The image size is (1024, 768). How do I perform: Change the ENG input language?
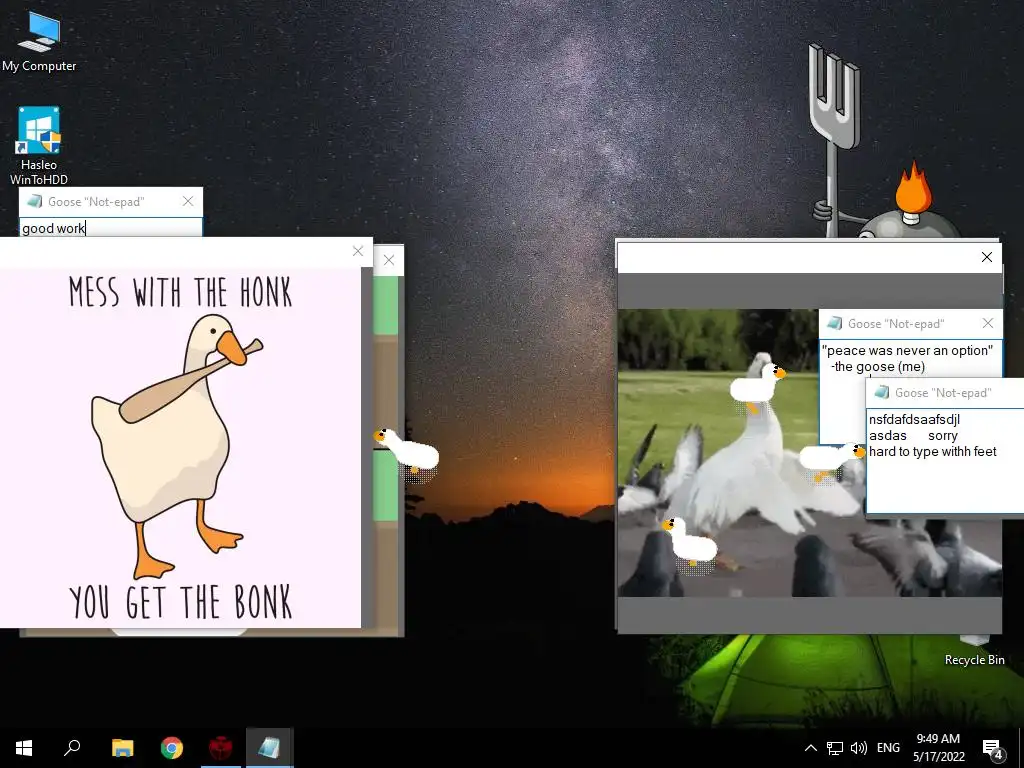click(888, 748)
